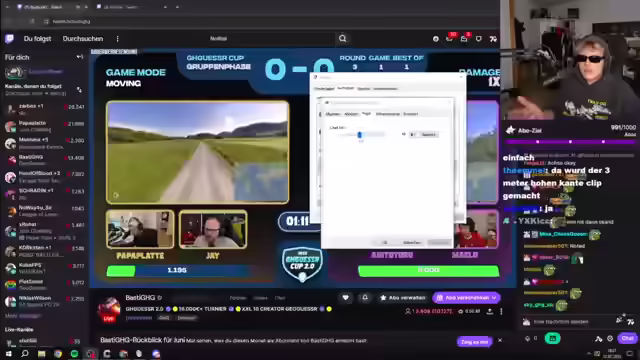Open the KuboFPS channel in sidebar
Image resolution: width=640 pixels, height=360 pixels.
[x=44, y=268]
